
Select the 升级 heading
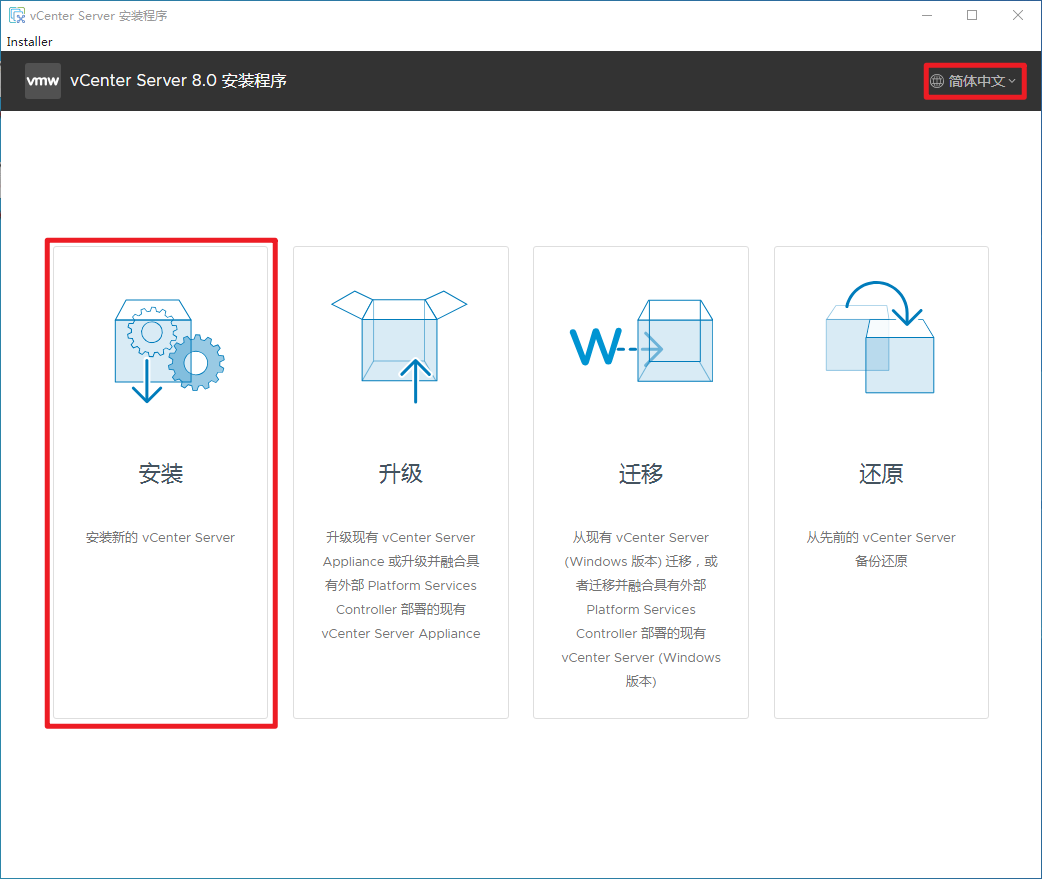pyautogui.click(x=401, y=474)
